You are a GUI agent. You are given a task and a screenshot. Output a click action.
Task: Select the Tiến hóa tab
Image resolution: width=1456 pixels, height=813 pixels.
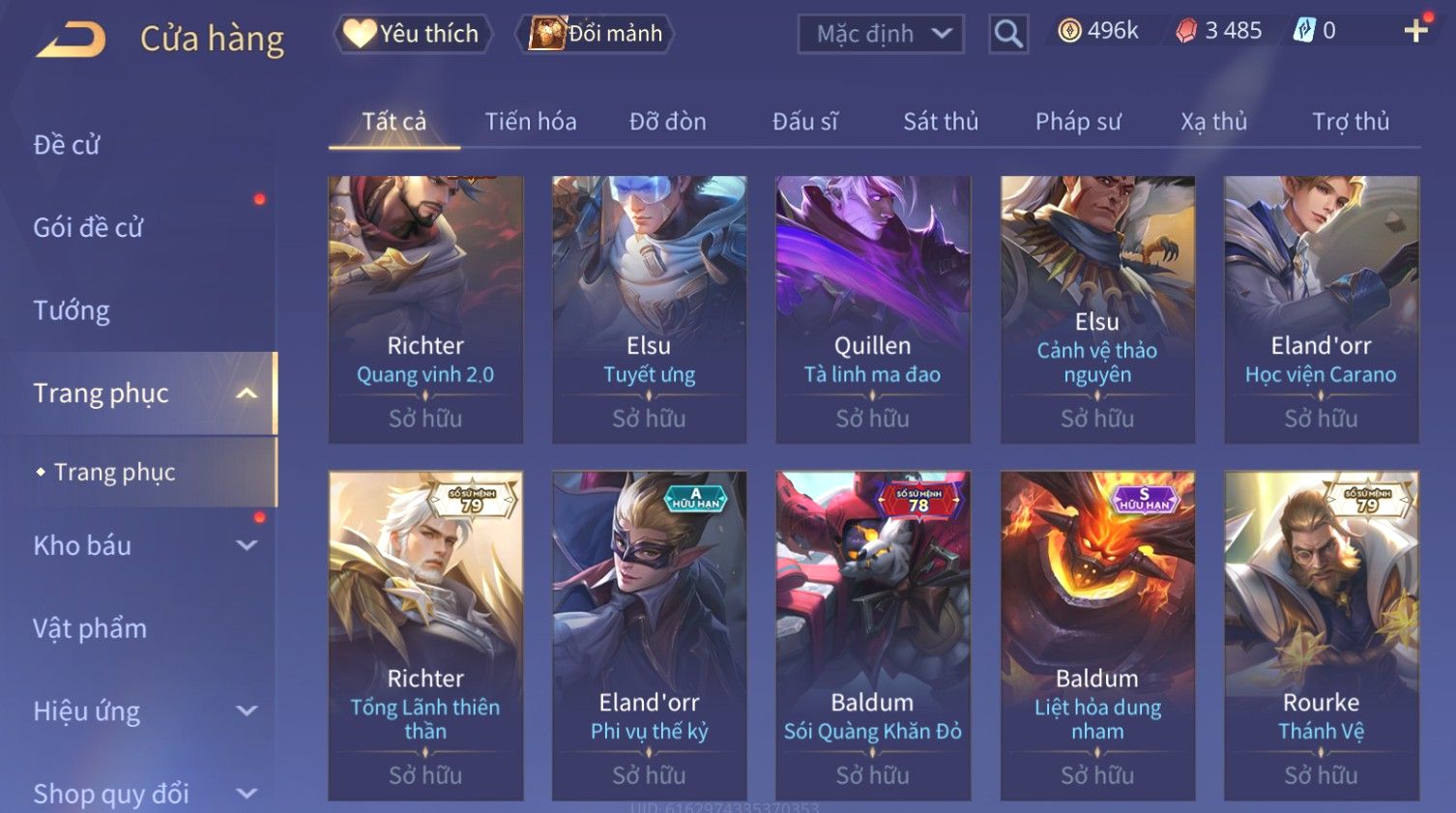click(x=531, y=122)
